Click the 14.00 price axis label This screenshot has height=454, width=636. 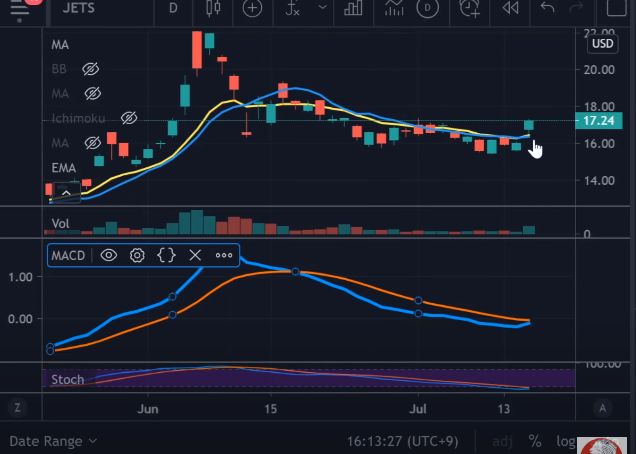click(x=599, y=180)
